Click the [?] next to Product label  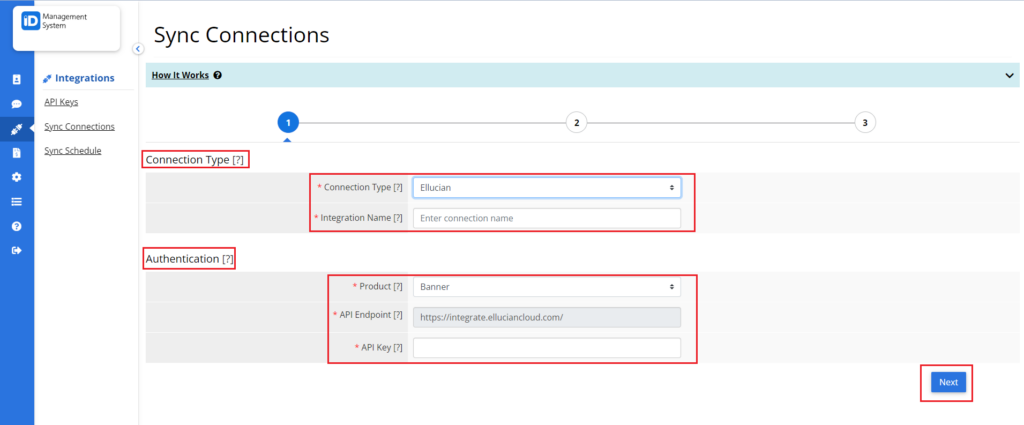click(398, 287)
